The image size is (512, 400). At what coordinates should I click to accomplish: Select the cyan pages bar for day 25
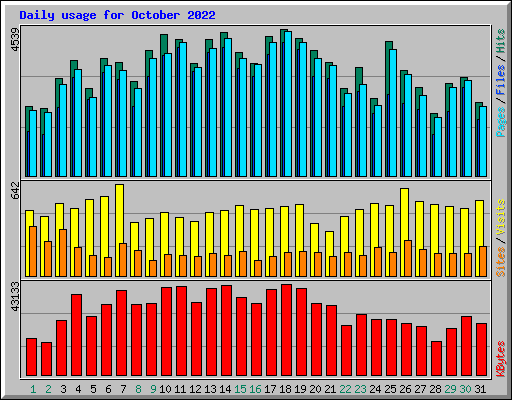[393, 113]
